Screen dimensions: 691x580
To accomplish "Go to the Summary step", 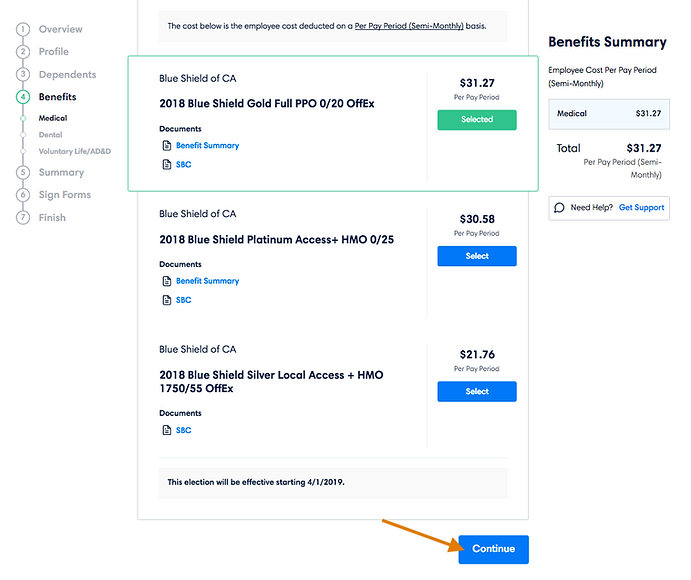I will 61,172.
